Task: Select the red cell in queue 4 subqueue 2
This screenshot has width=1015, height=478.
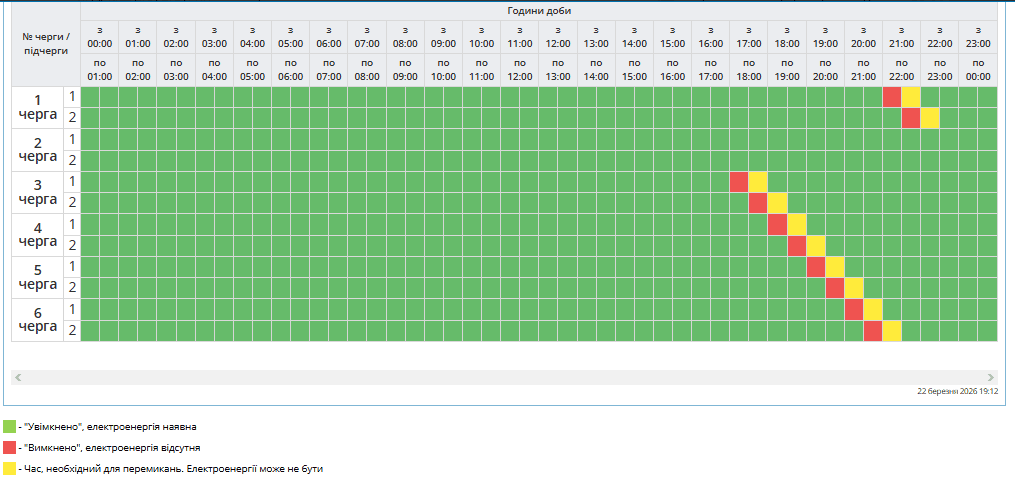Action: point(797,246)
